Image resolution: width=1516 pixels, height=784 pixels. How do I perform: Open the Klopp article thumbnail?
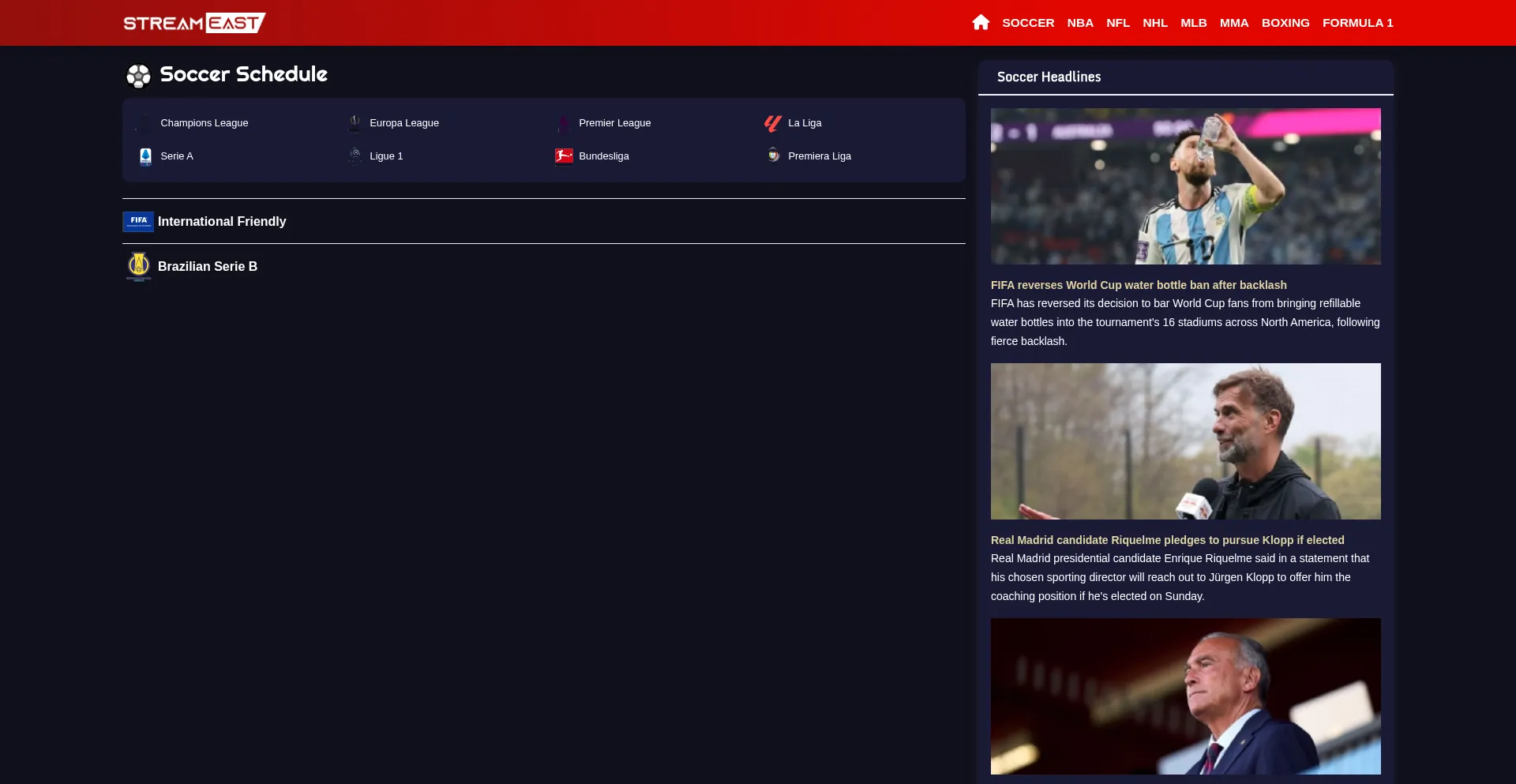(x=1185, y=441)
